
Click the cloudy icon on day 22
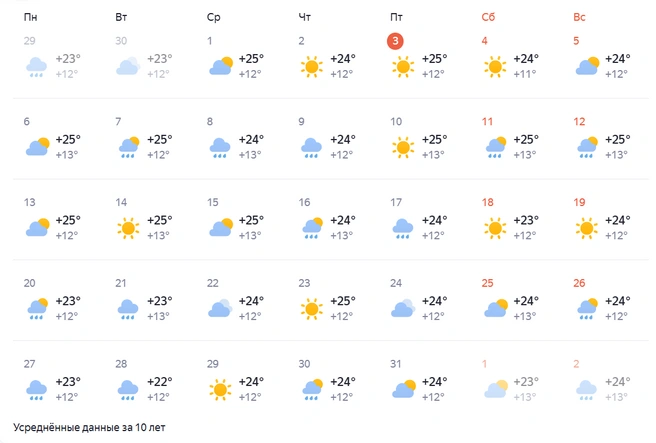(220, 308)
